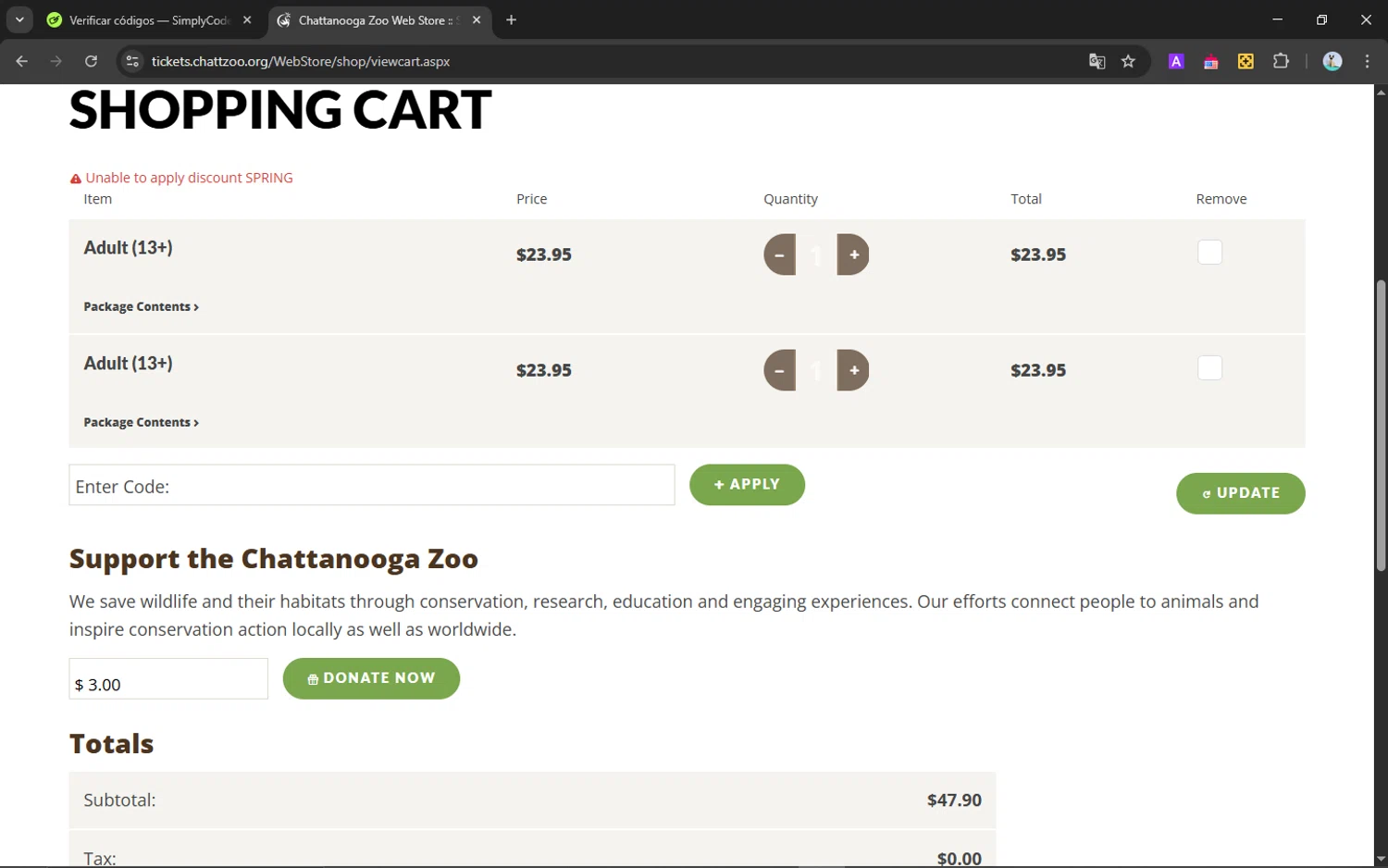Open the Chrome three-dot menu

1368,61
